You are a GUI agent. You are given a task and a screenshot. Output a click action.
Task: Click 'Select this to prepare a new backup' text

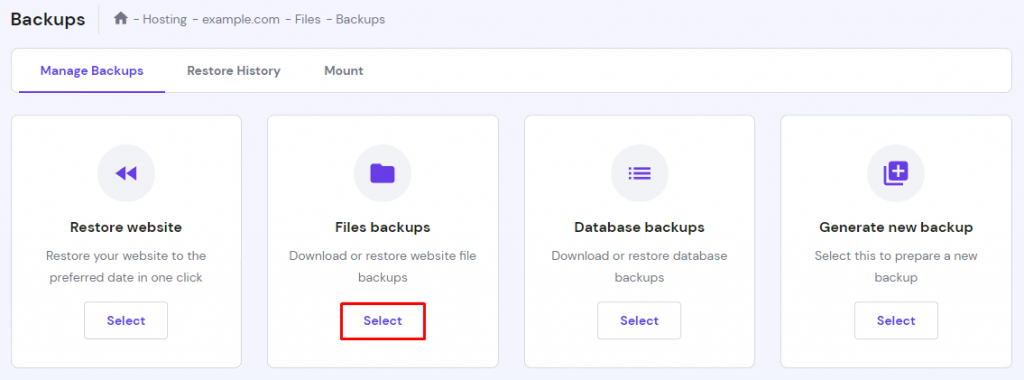[896, 266]
